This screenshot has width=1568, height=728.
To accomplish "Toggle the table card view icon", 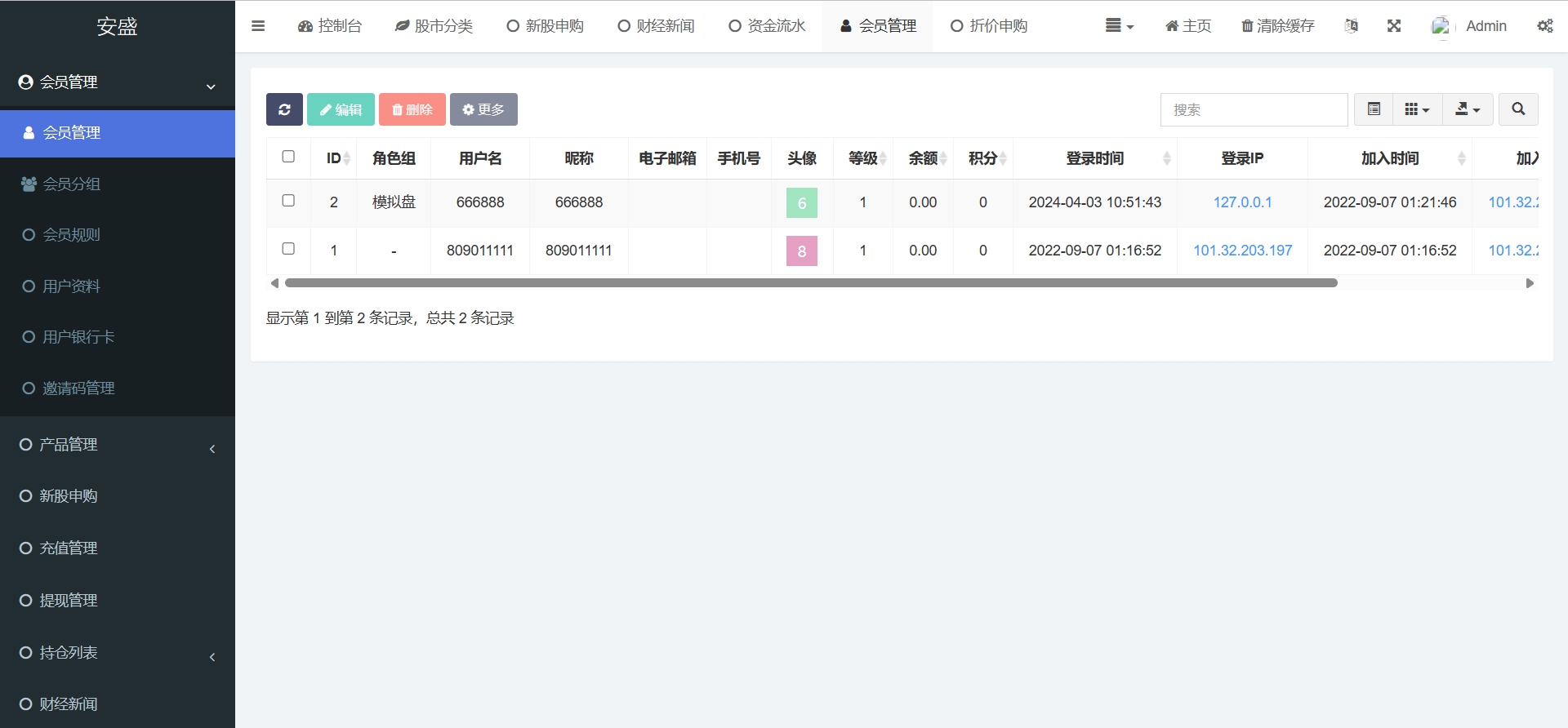I will (x=1374, y=109).
